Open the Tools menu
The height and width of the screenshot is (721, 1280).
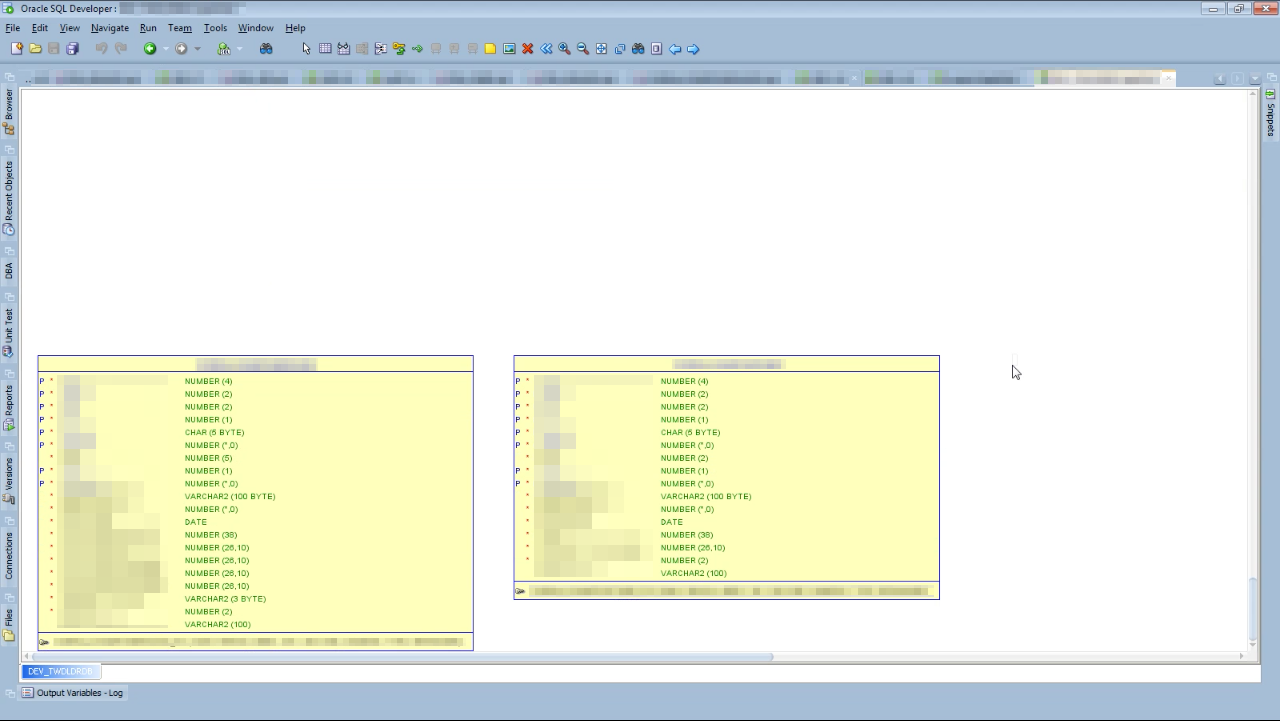coord(215,28)
